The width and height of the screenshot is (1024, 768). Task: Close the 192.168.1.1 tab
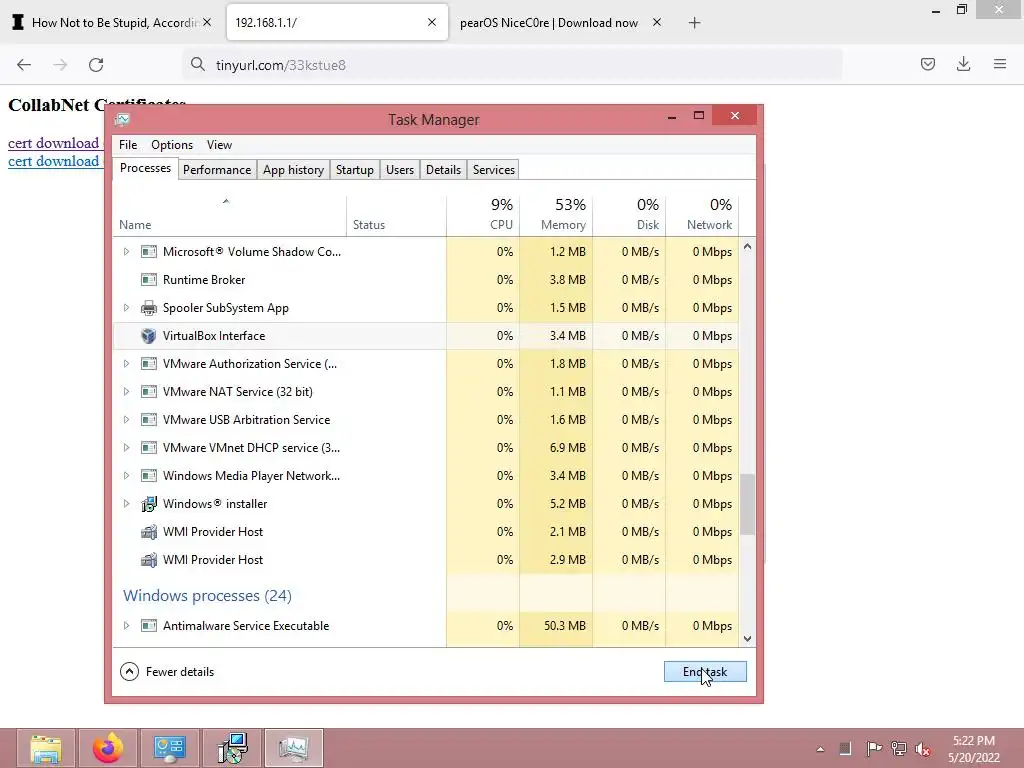point(432,22)
